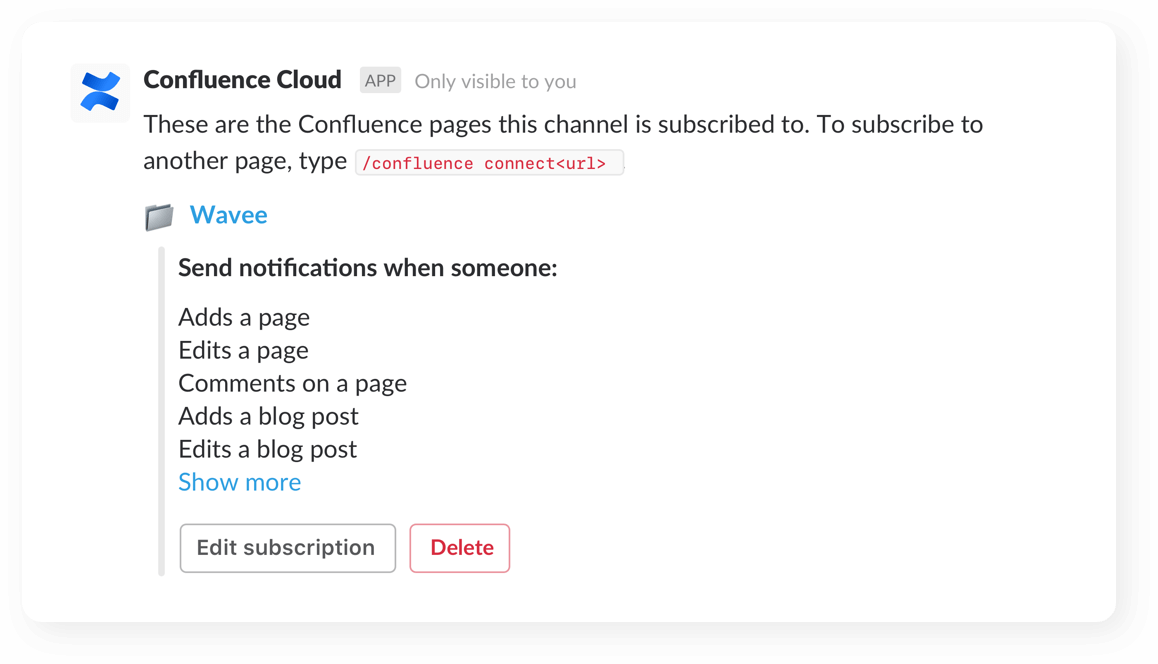Select the Edits a page notification item
This screenshot has width=1158, height=664.
243,350
